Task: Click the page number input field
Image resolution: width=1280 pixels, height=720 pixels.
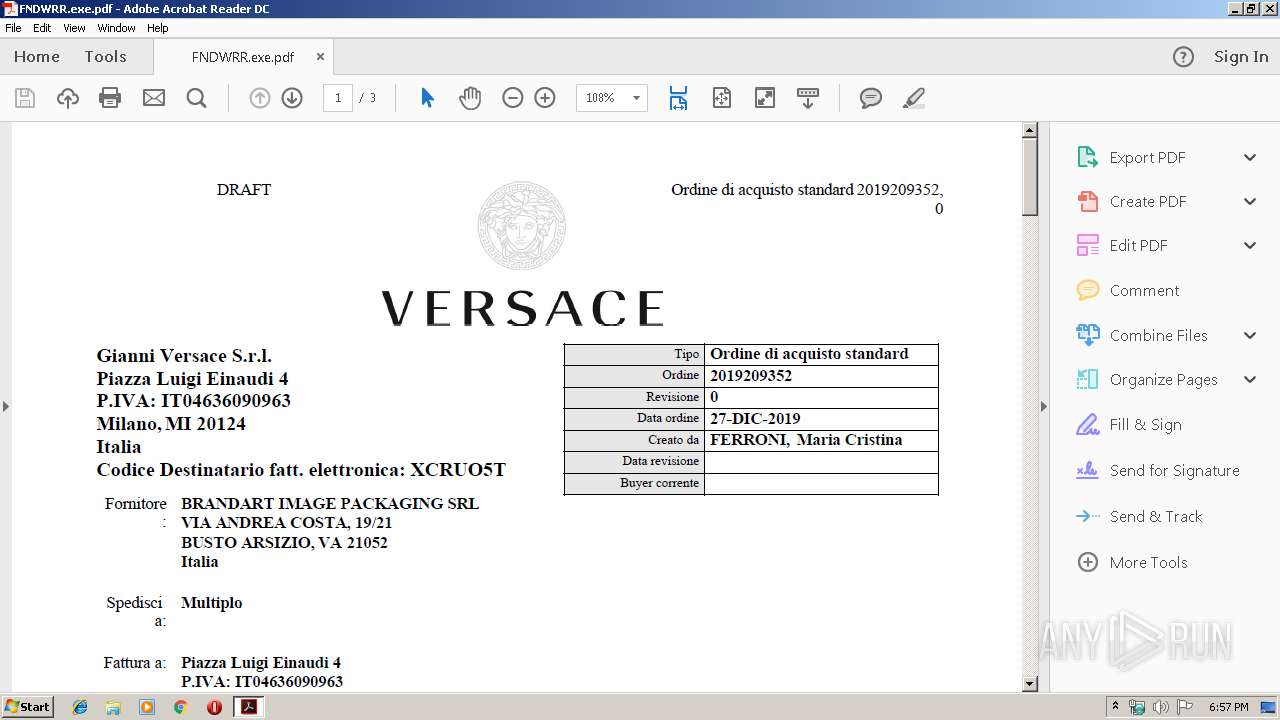Action: click(x=338, y=98)
